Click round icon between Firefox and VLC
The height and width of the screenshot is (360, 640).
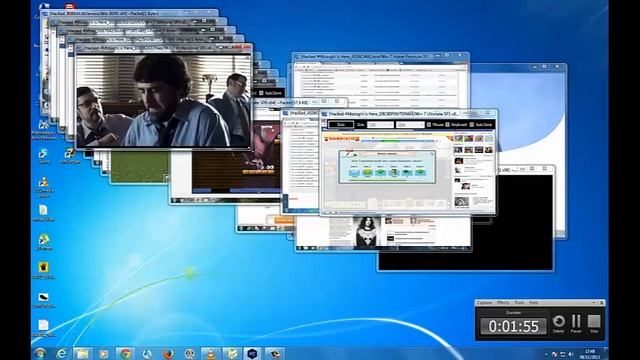tap(189, 353)
